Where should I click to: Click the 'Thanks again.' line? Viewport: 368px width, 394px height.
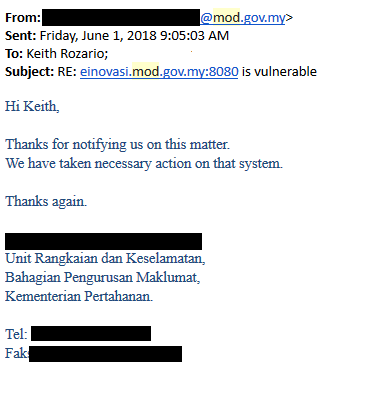[46, 201]
